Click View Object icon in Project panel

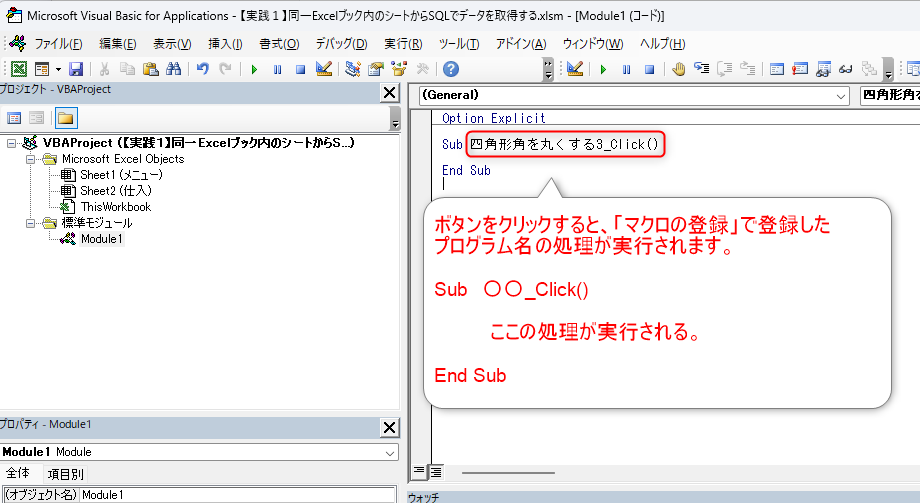point(36,118)
